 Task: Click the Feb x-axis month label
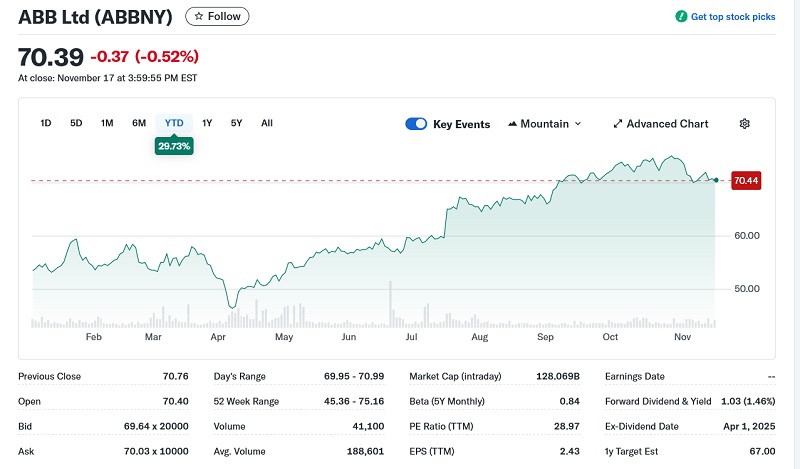[x=93, y=337]
